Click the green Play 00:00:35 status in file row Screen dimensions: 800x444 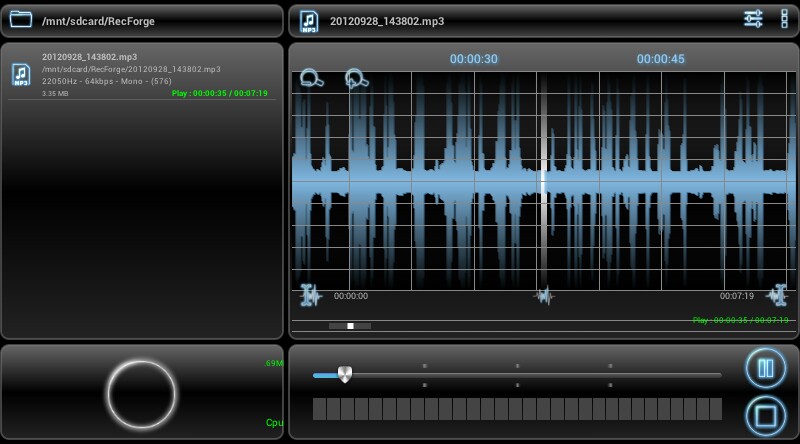click(x=219, y=93)
